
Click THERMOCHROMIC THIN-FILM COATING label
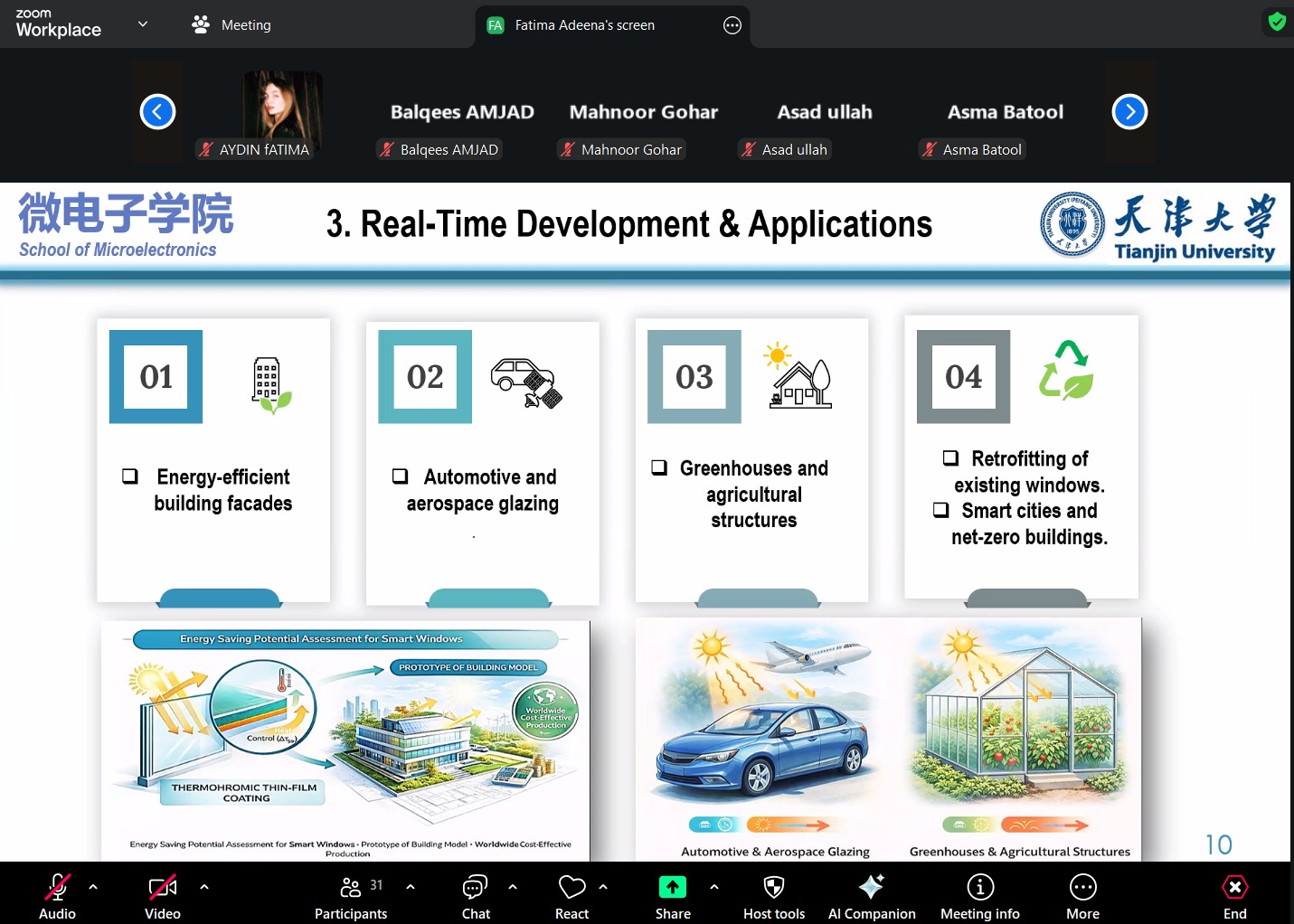(244, 793)
